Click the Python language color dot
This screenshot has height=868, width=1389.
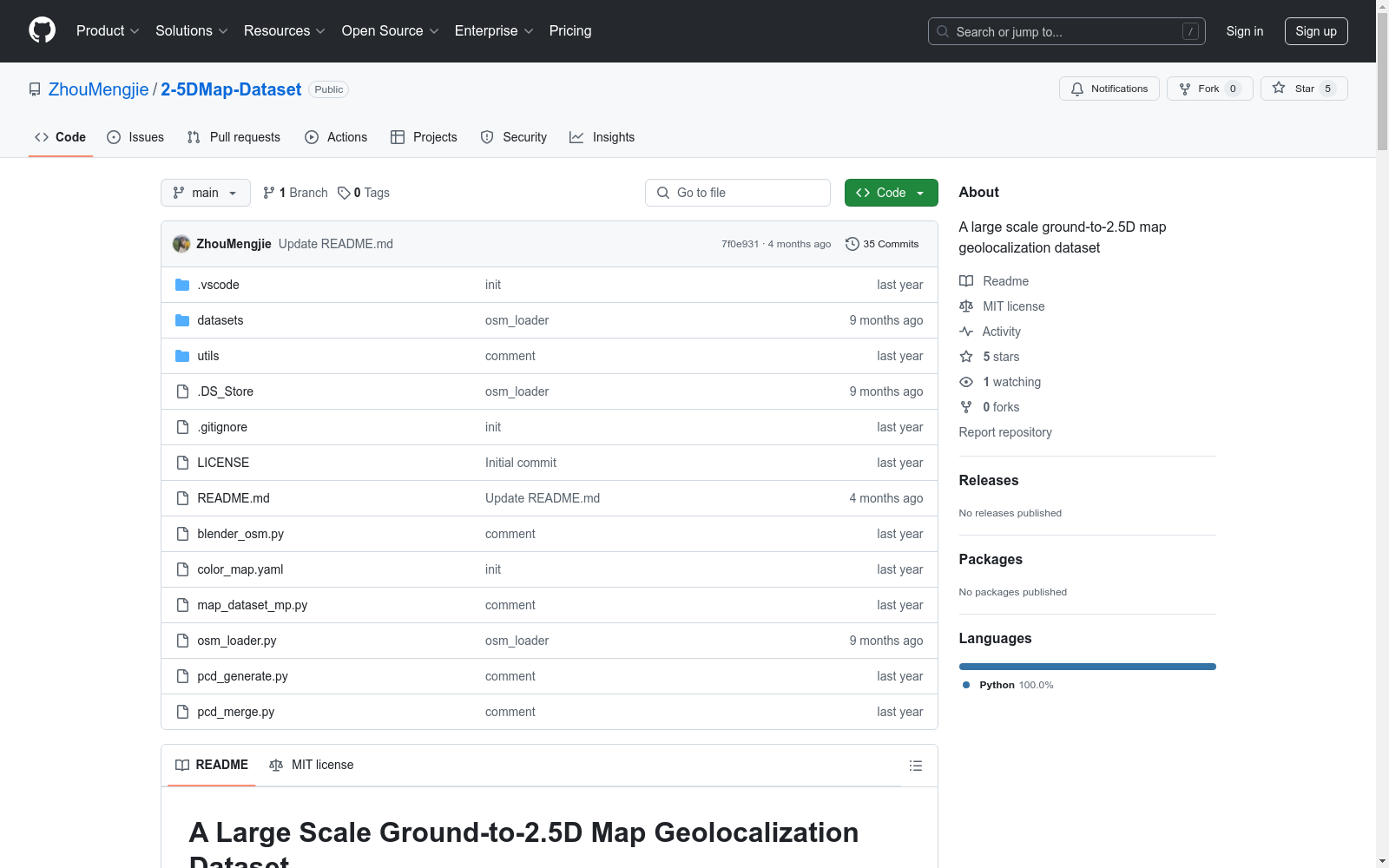pyautogui.click(x=966, y=685)
